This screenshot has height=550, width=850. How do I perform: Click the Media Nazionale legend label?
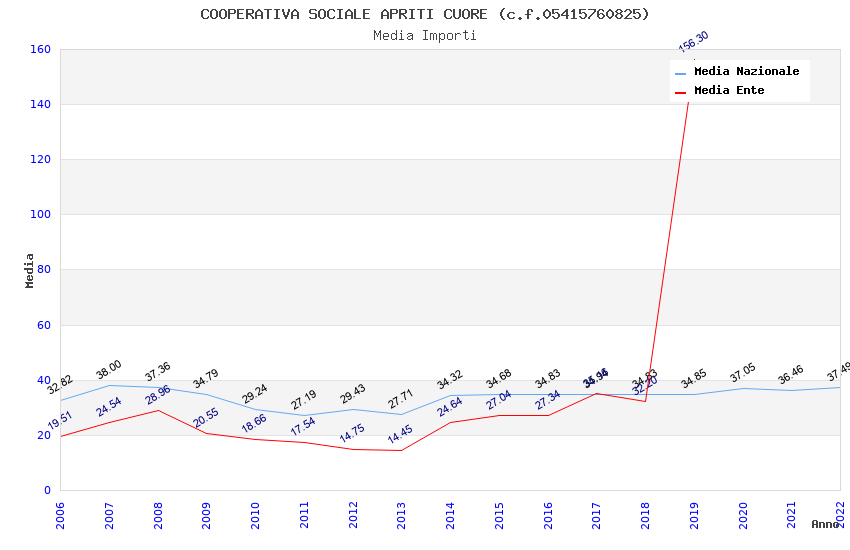[746, 71]
